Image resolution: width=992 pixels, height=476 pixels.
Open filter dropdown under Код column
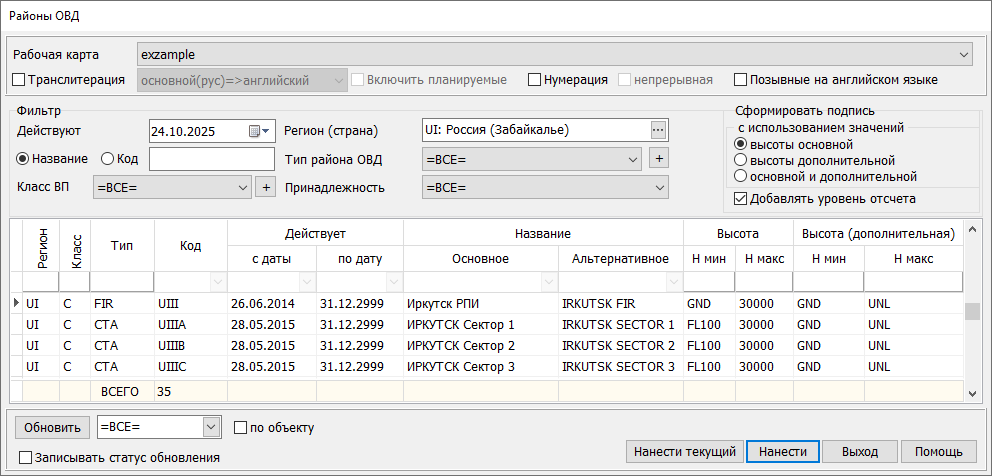click(218, 282)
